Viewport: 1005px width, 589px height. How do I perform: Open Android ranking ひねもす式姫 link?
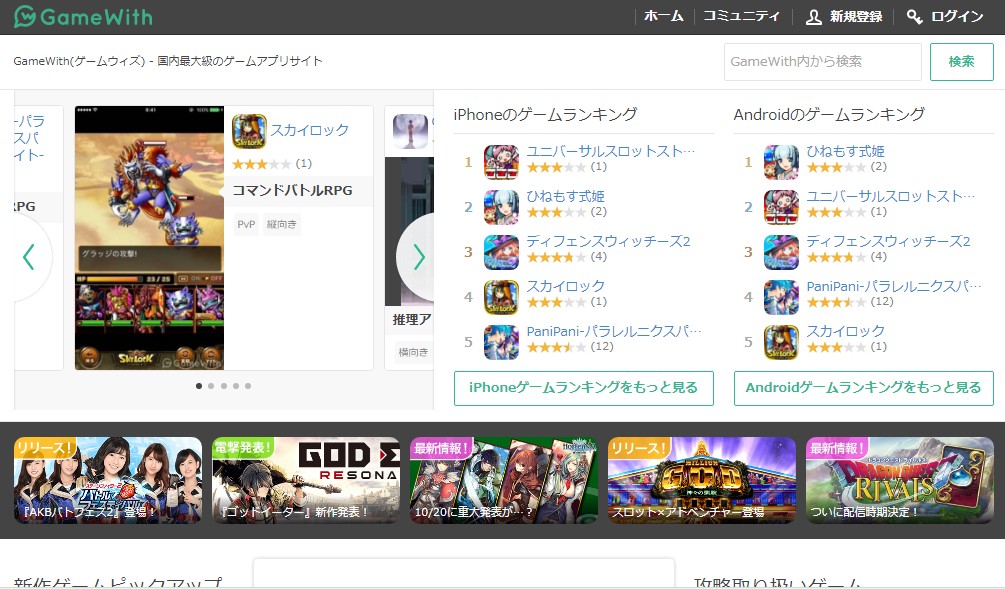coord(845,151)
